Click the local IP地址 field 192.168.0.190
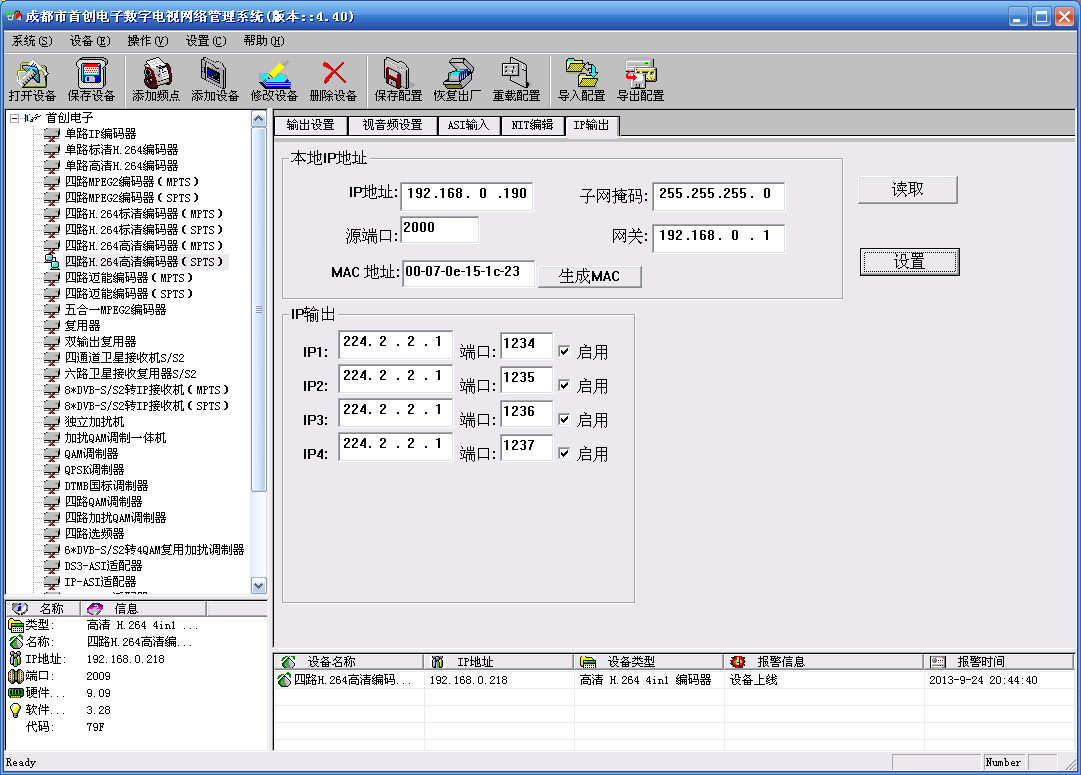Viewport: 1081px width, 775px height. point(466,195)
